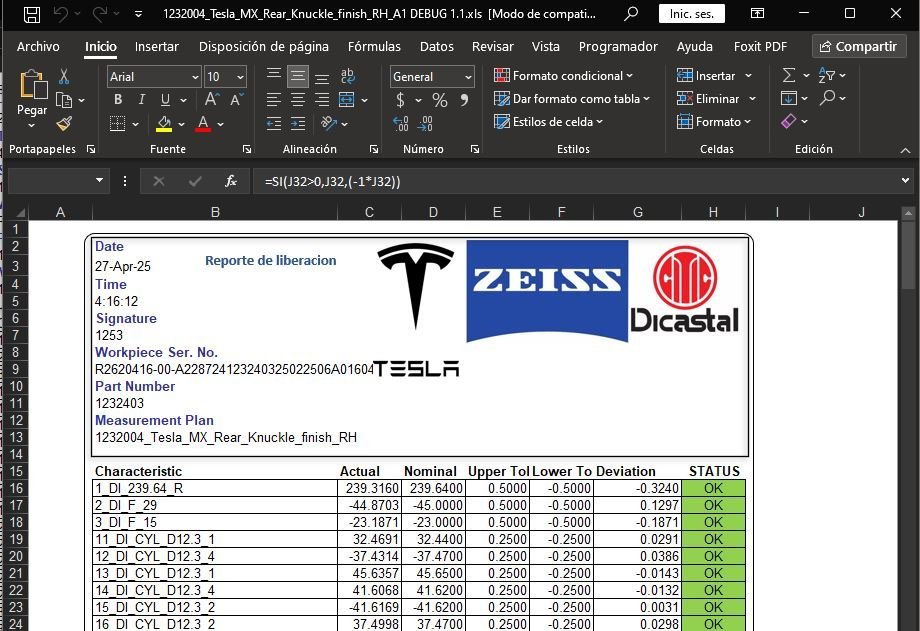This screenshot has height=631, width=920.
Task: Click the Inic. ses. sign-in button
Action: coord(692,14)
